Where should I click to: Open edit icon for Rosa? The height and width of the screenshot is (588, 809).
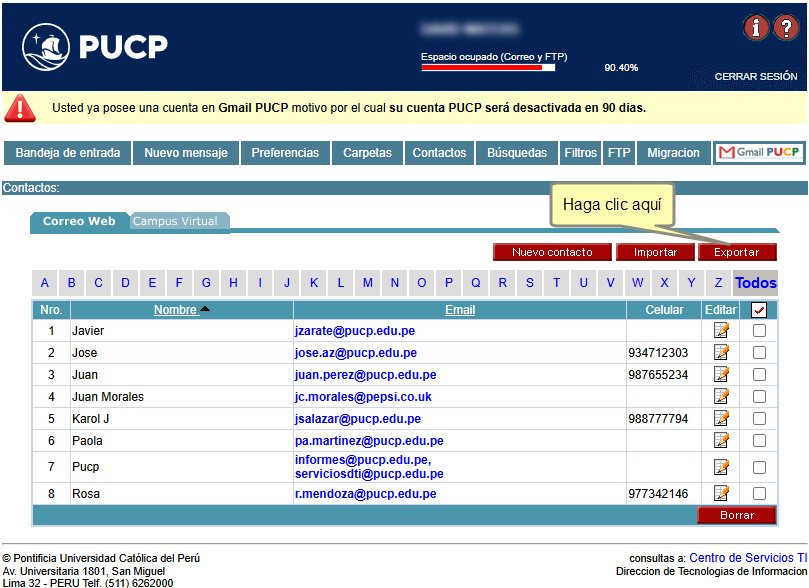click(721, 494)
